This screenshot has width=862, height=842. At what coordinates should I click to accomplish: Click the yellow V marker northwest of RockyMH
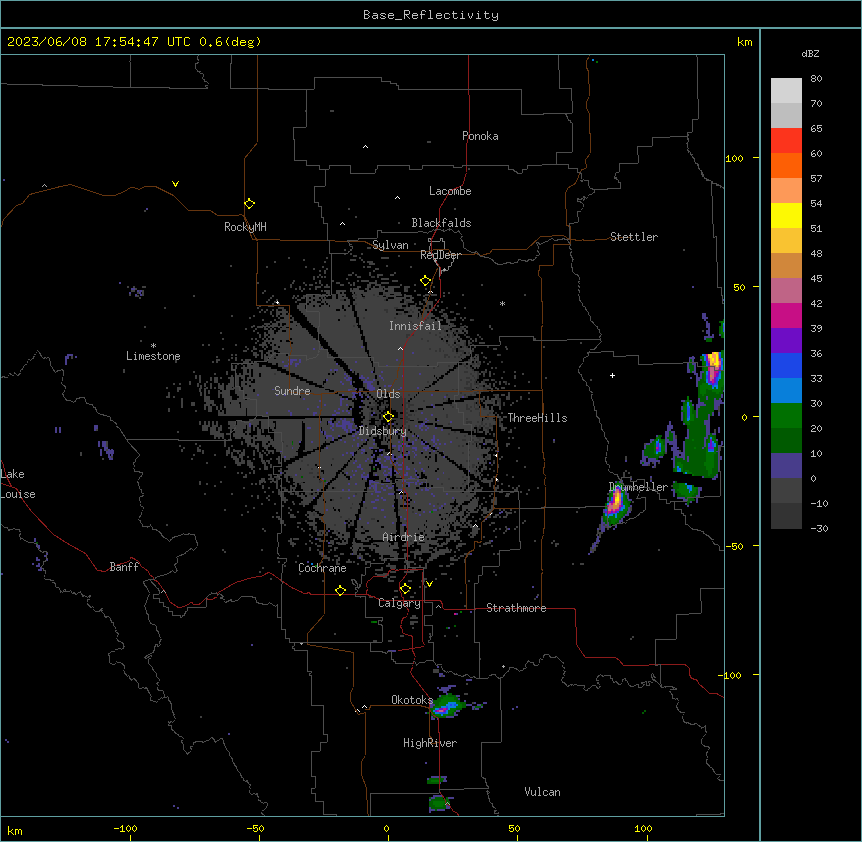[175, 184]
